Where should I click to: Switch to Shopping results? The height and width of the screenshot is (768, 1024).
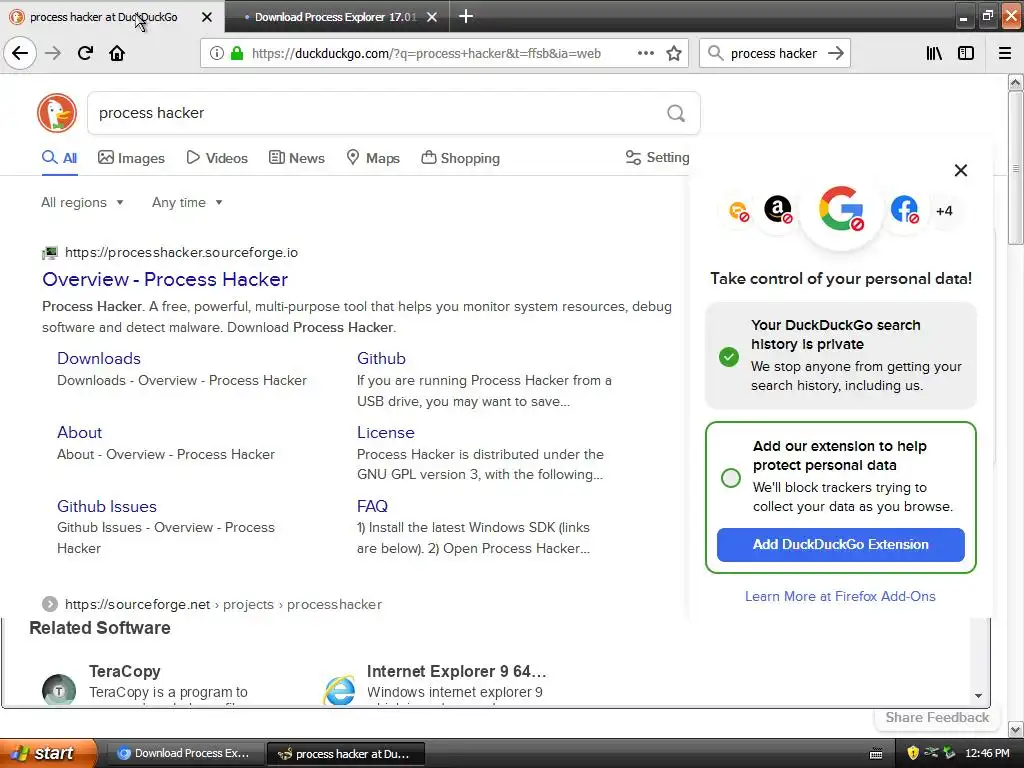[x=460, y=158]
